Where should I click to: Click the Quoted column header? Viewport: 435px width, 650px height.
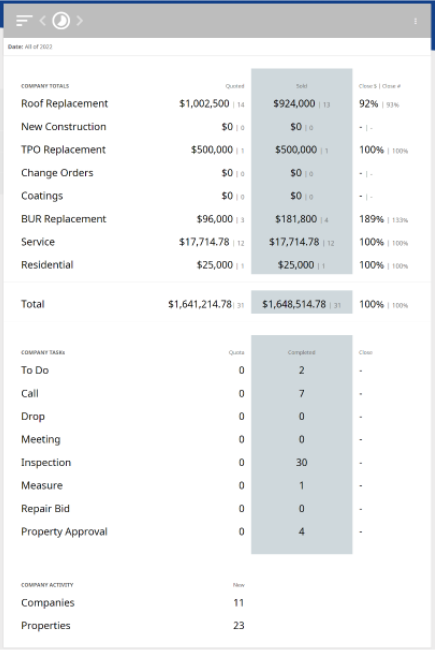235,86
